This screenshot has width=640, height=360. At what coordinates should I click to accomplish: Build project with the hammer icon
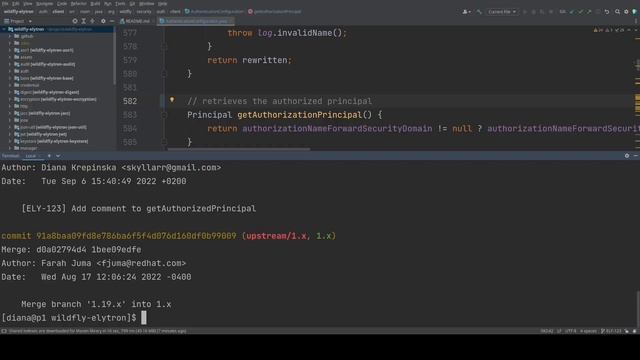coord(479,12)
